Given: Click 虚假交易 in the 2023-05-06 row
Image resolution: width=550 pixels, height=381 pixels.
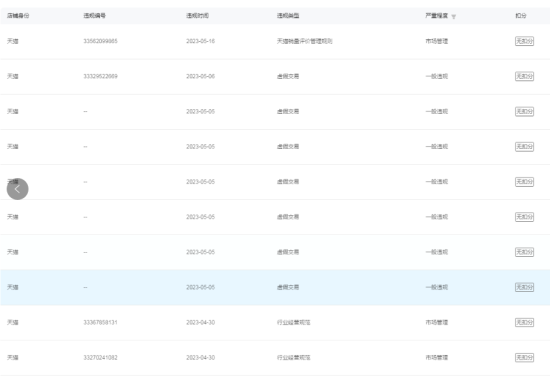Looking at the screenshot, I should pyautogui.click(x=288, y=76).
